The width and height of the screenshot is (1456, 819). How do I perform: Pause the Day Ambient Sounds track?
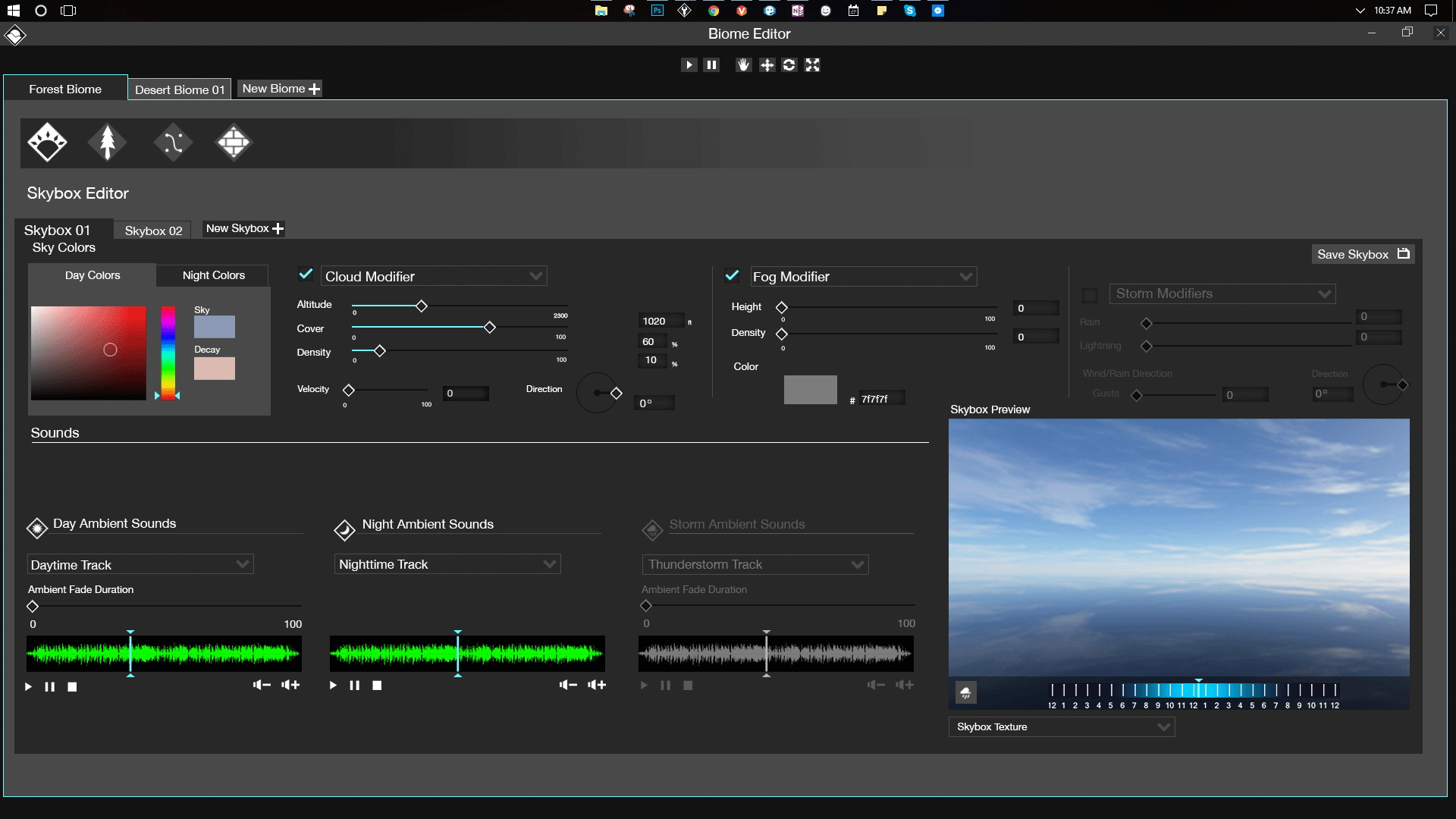click(x=50, y=687)
